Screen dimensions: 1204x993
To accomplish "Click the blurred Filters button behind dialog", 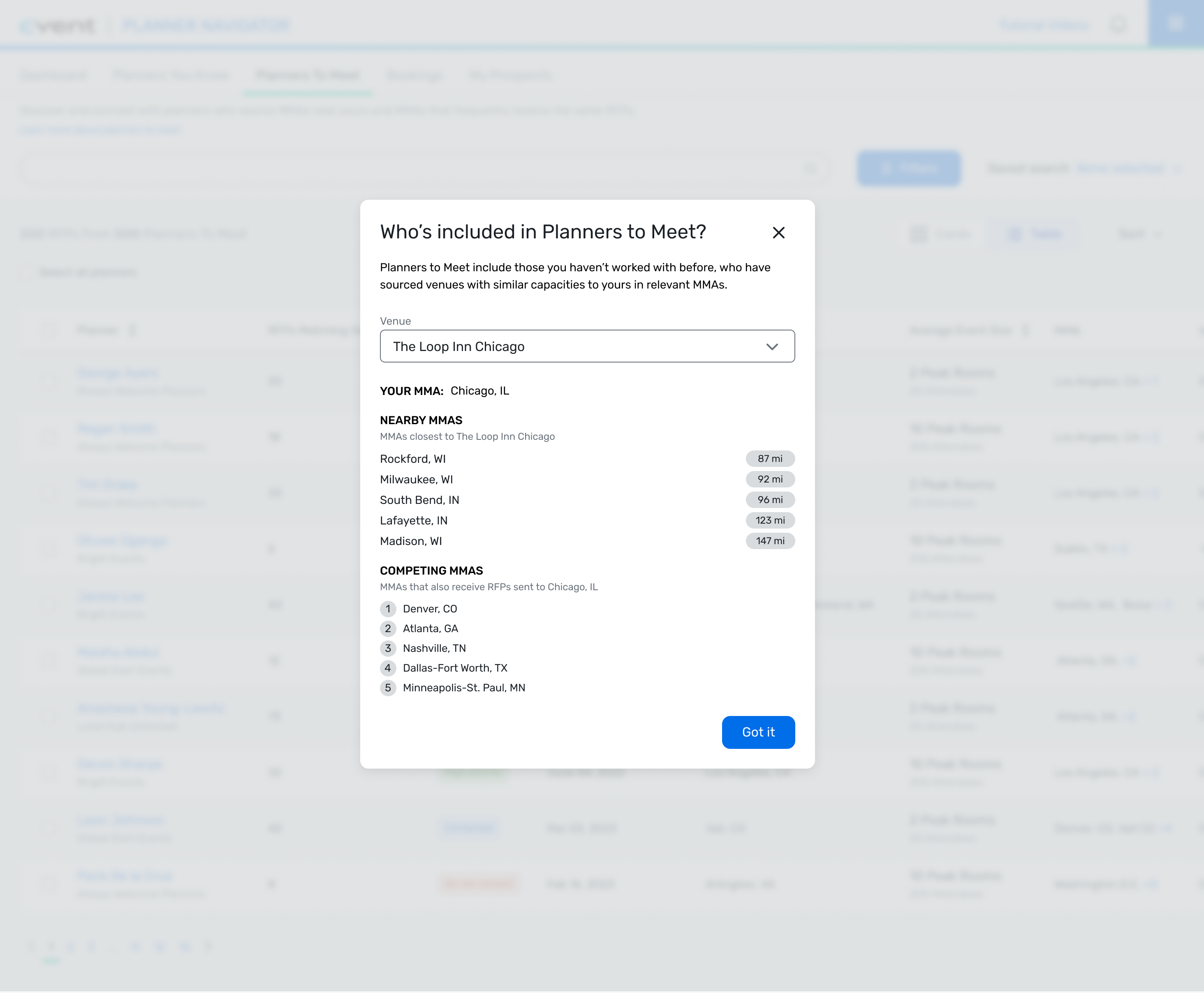I will point(909,168).
